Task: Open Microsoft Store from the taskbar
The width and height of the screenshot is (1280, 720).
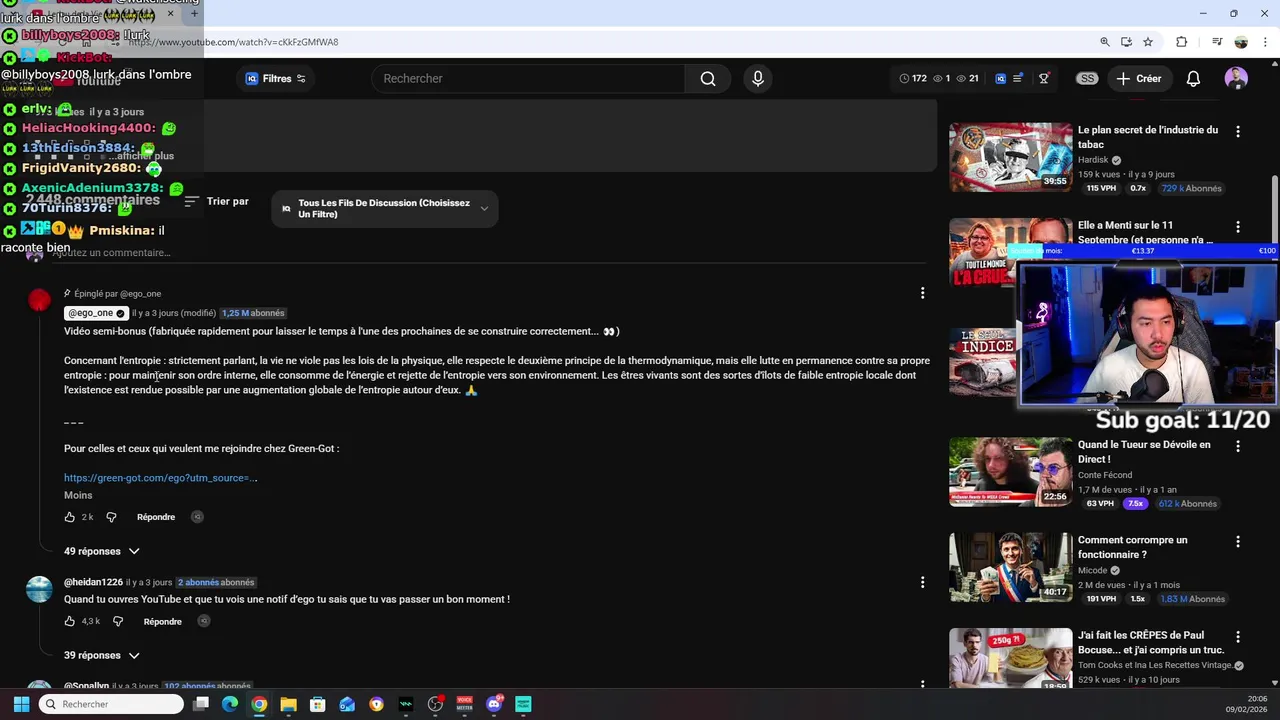Action: (317, 704)
